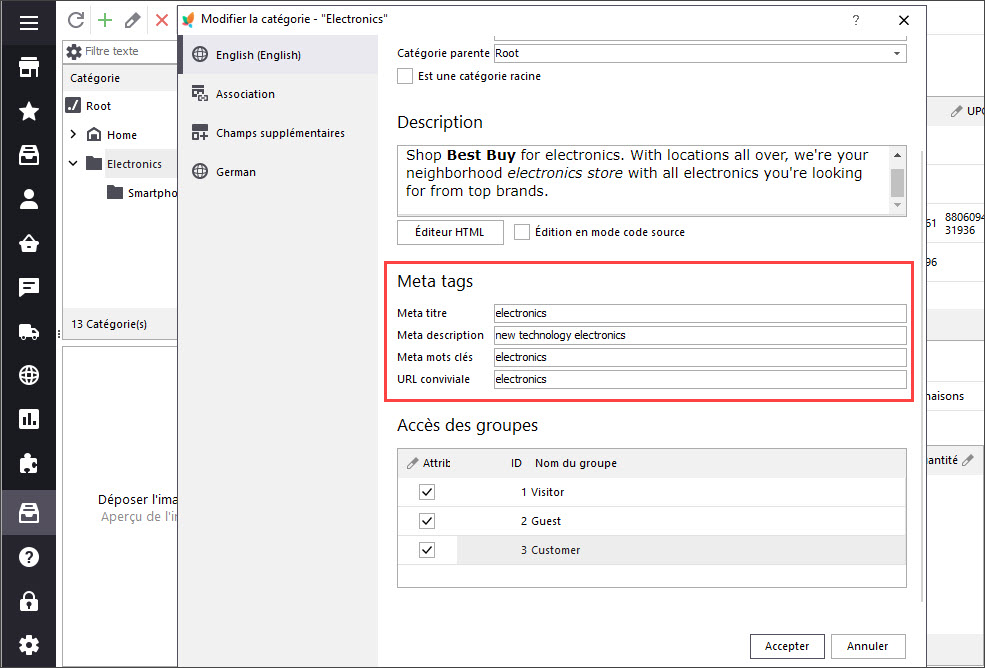Click the refresh toolbar icon
Viewport: 985px width, 668px height.
click(76, 20)
